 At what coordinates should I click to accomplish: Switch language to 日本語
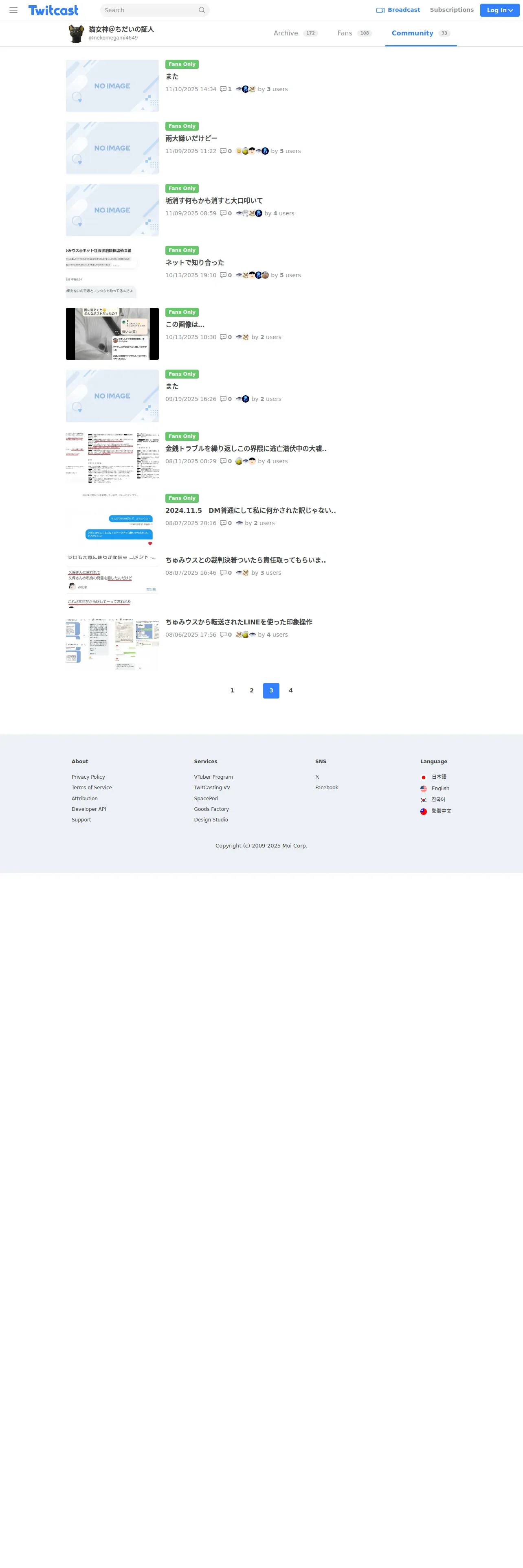439,777
